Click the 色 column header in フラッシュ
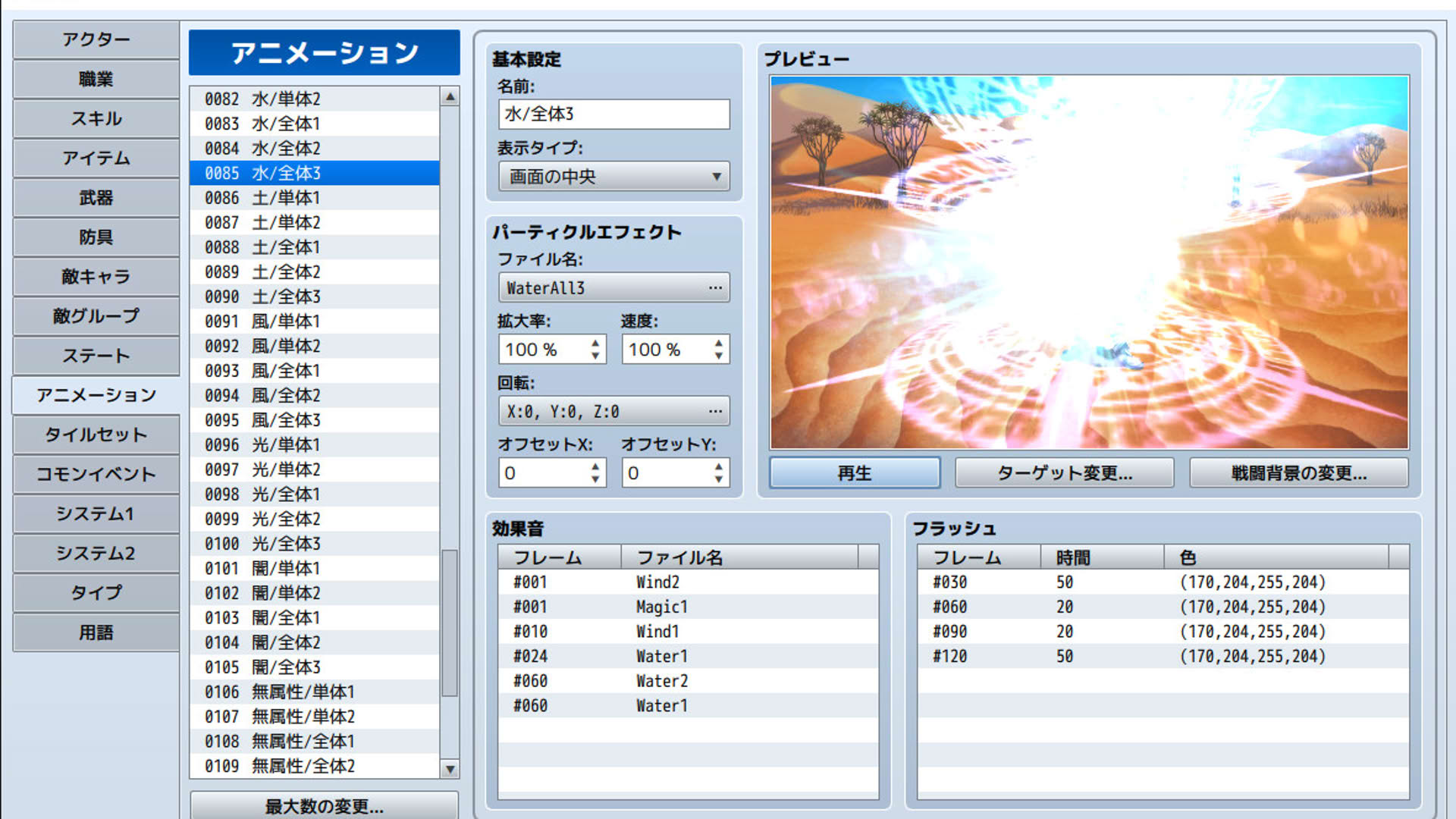The width and height of the screenshot is (1456, 819). click(1276, 557)
